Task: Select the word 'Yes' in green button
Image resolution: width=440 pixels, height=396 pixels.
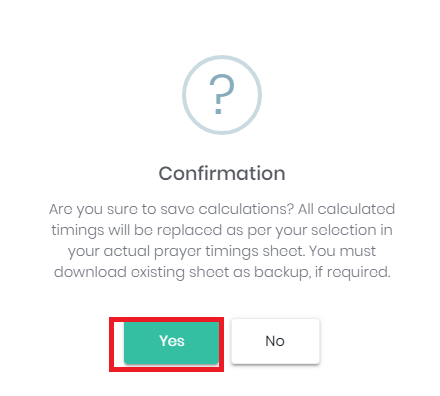Action: pos(172,341)
